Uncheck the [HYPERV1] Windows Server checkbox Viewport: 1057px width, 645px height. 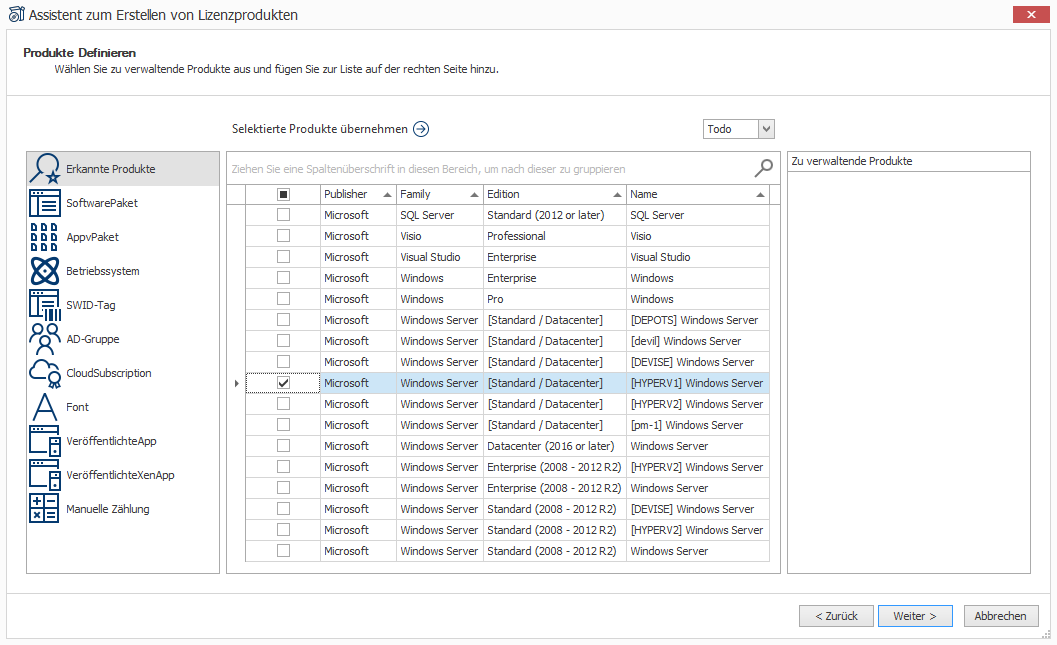pos(283,383)
